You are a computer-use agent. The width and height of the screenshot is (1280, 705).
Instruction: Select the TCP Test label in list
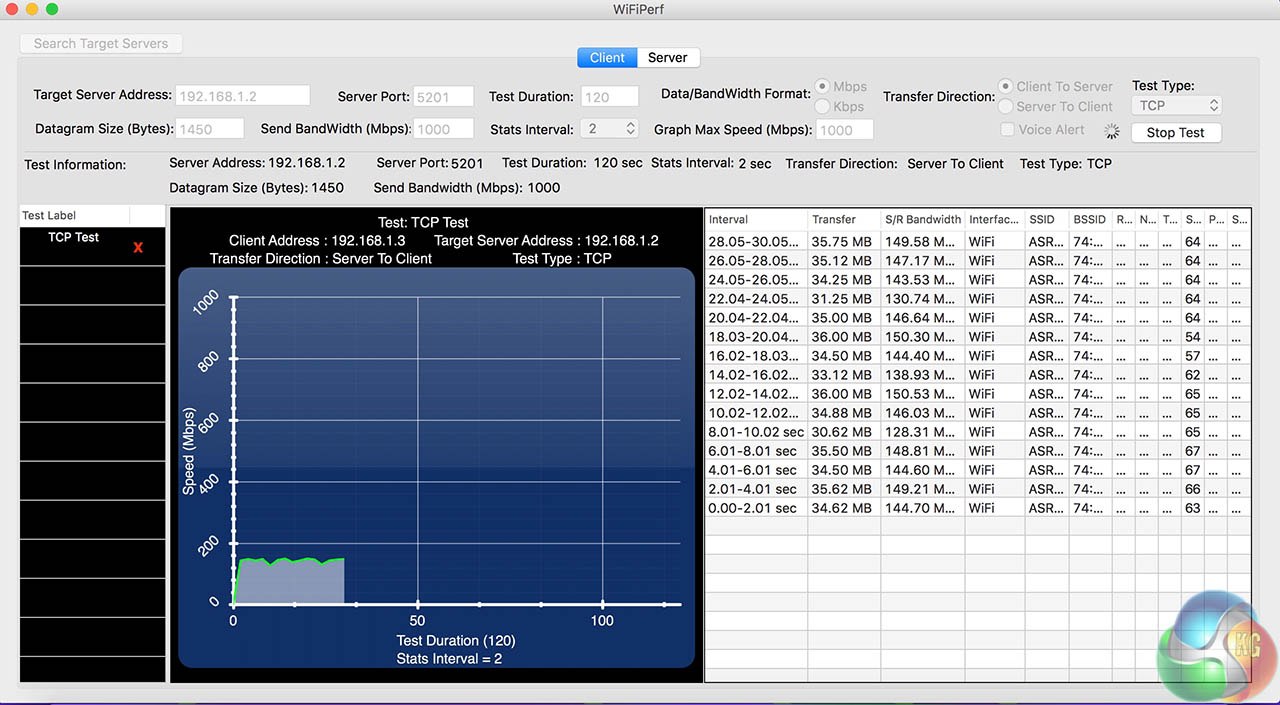pos(74,238)
